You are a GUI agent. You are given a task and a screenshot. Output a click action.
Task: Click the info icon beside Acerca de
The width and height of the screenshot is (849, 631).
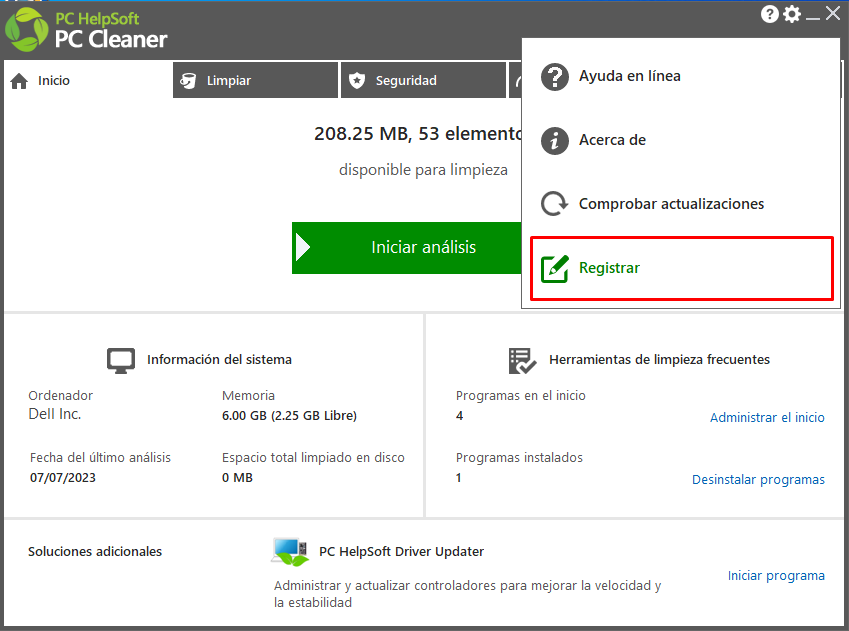tap(555, 140)
